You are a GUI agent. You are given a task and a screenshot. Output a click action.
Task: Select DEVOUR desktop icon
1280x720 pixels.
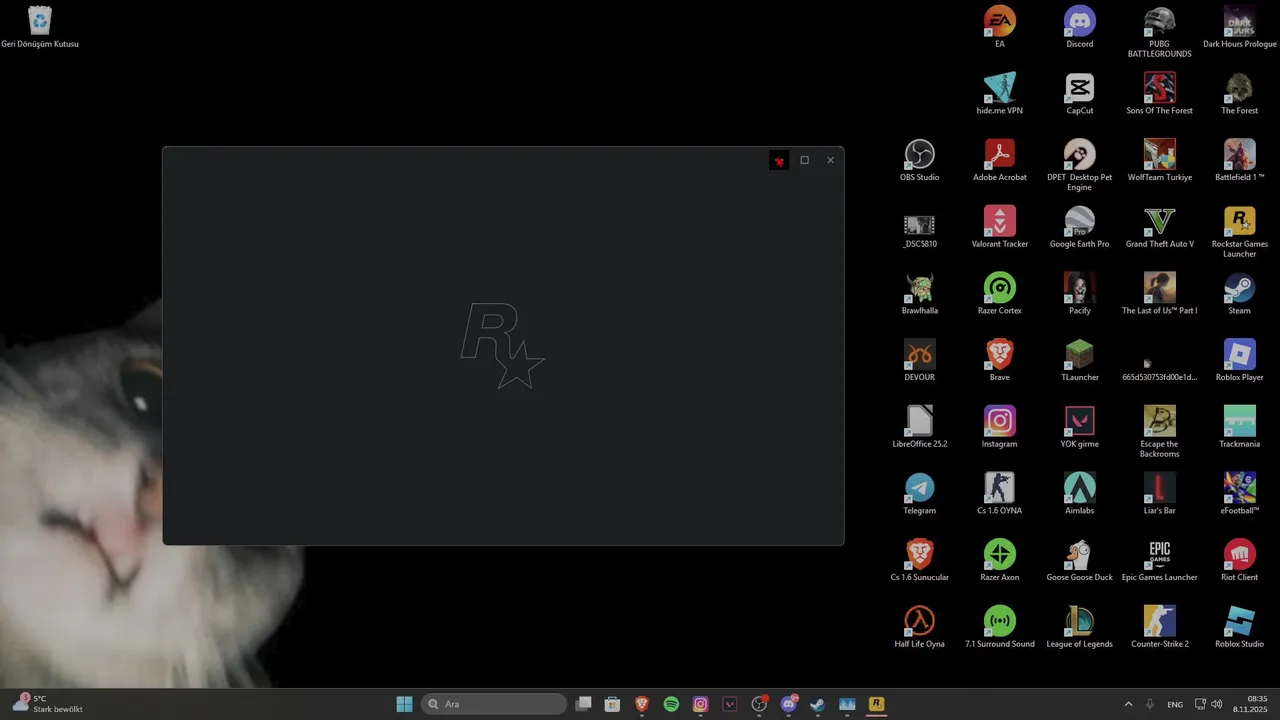(920, 360)
